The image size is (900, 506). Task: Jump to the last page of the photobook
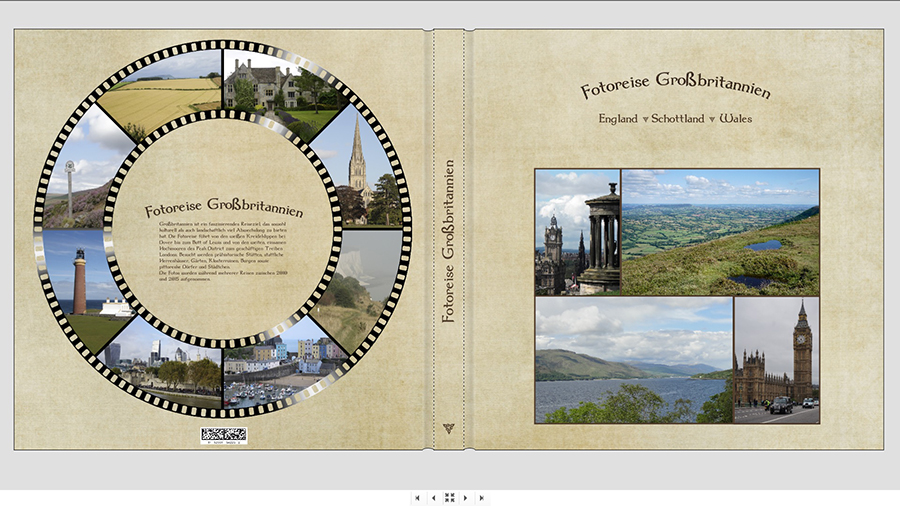pyautogui.click(x=482, y=498)
